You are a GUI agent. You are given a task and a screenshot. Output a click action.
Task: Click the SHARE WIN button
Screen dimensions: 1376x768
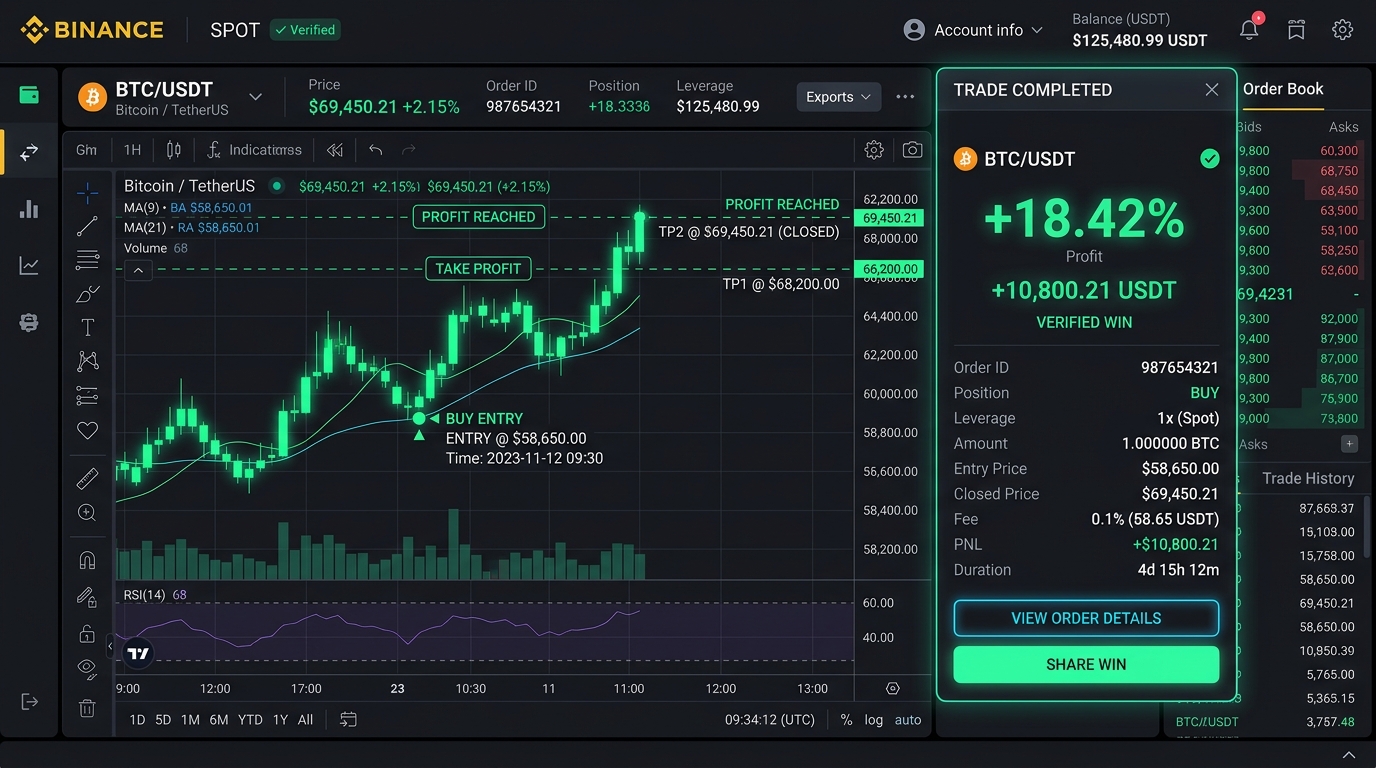[x=1086, y=664]
